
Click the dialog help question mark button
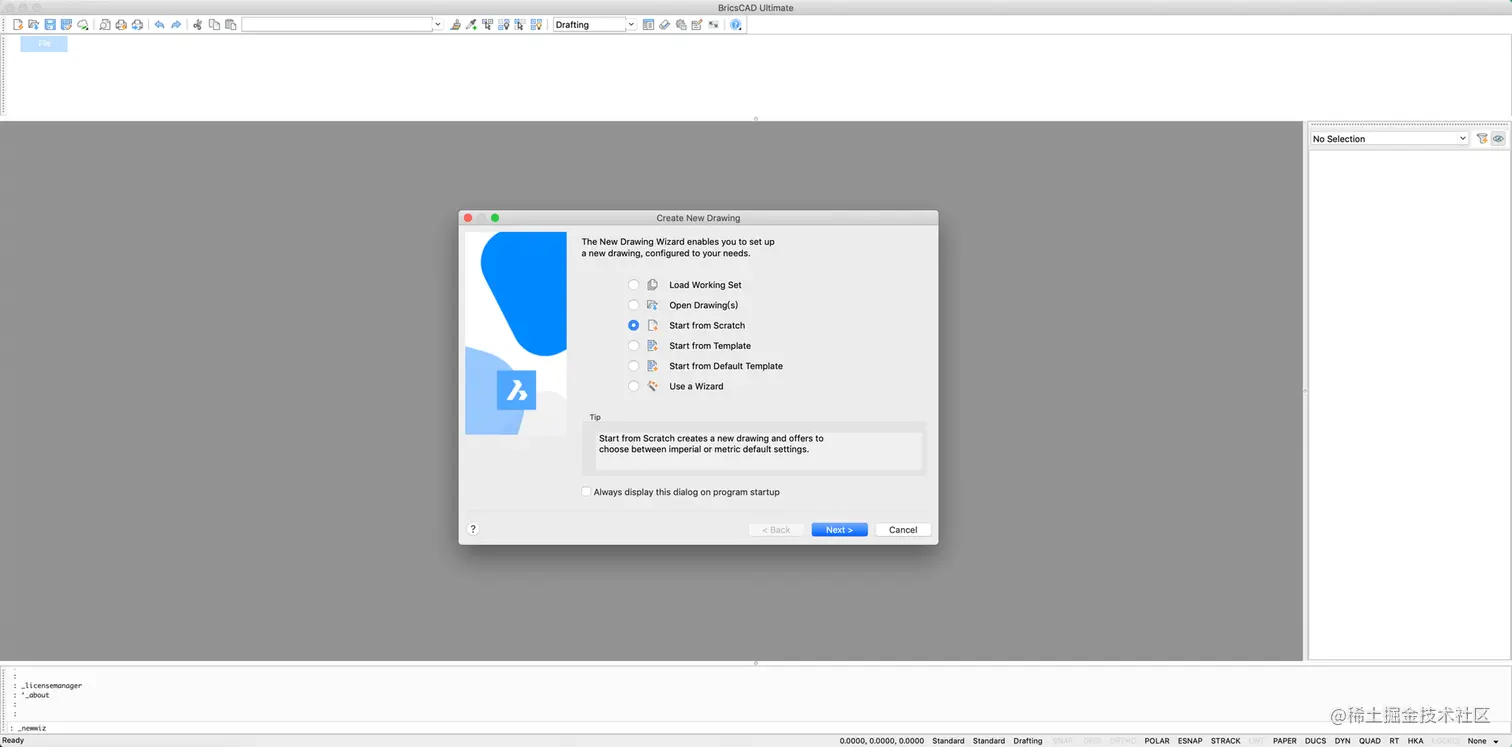473,529
